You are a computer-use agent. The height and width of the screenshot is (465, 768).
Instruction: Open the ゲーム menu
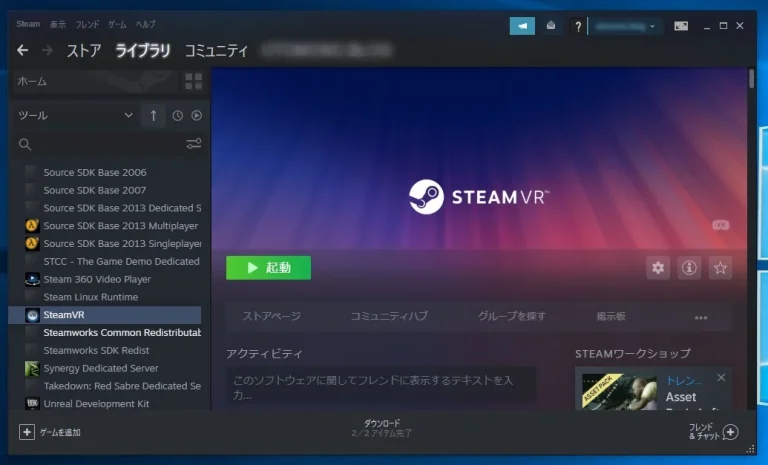[117, 24]
